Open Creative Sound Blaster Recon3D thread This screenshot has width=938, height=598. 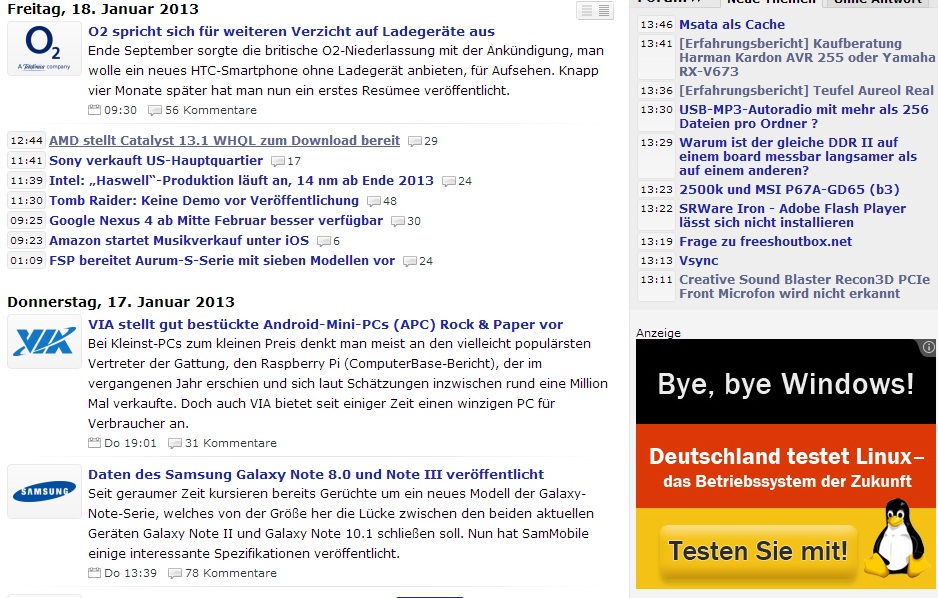[805, 286]
